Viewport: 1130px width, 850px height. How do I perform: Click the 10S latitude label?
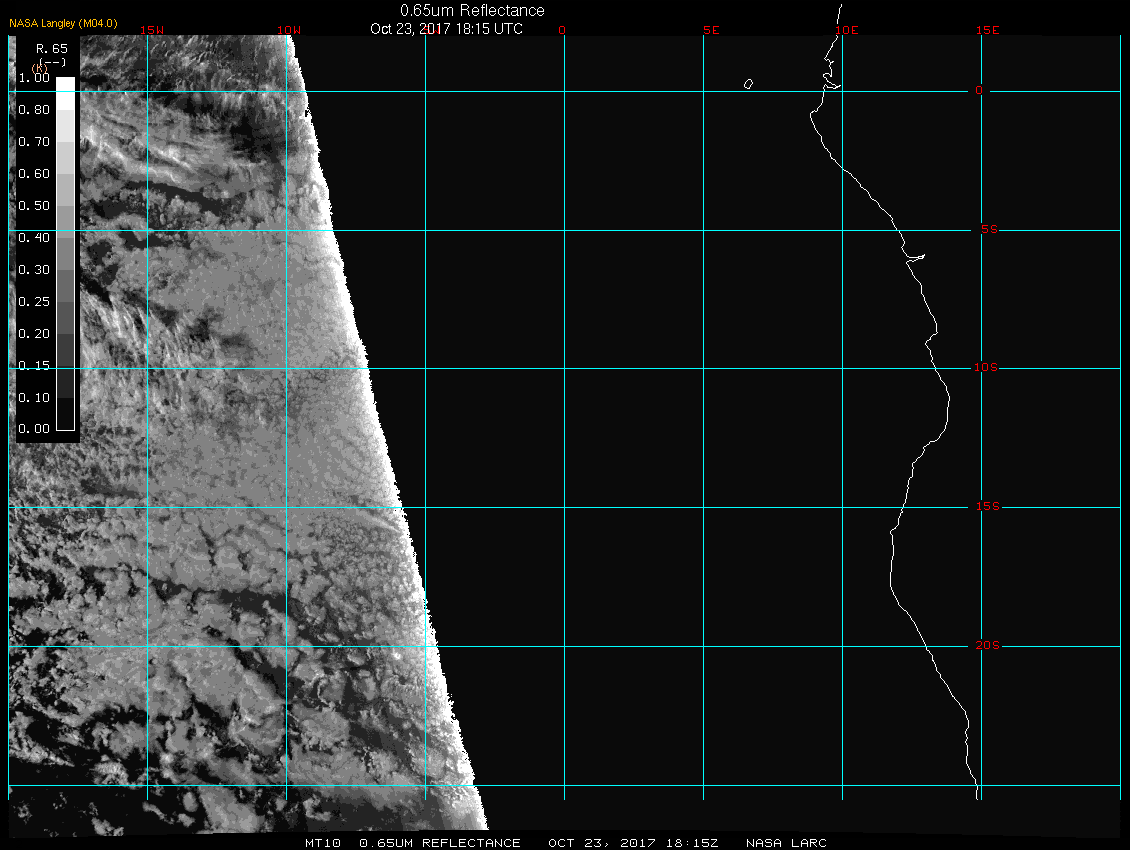985,368
